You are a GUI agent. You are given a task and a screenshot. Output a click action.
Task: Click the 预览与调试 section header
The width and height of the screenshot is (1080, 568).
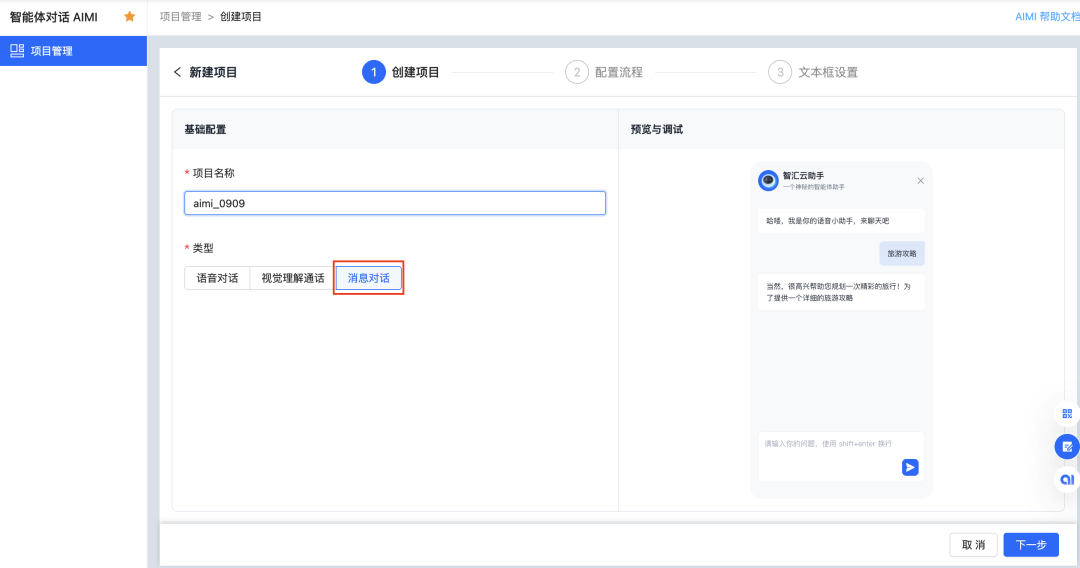tap(657, 129)
